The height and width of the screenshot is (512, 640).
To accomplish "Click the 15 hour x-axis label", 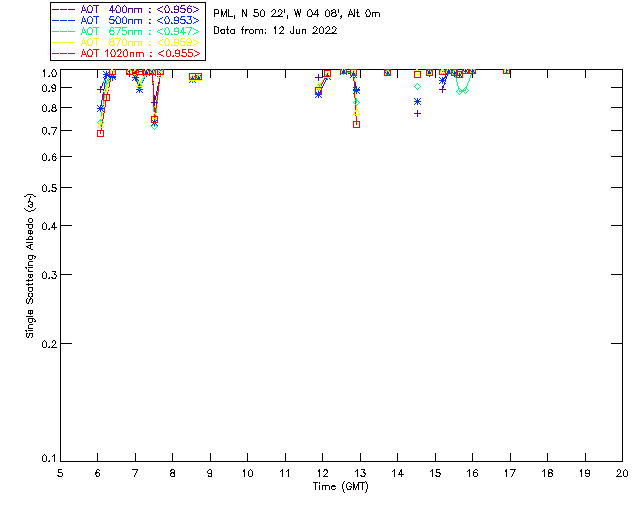I will [x=435, y=473].
